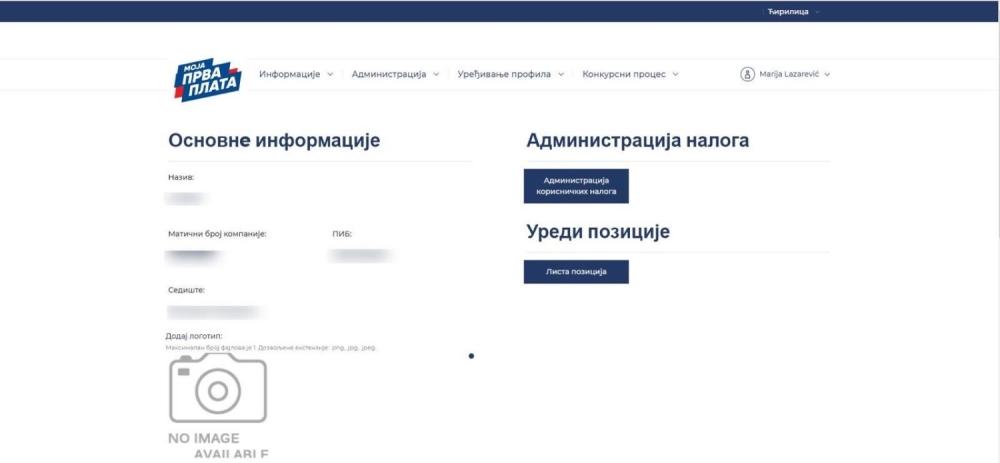Click the user avatar icon
This screenshot has width=1000, height=463.
pos(746,74)
